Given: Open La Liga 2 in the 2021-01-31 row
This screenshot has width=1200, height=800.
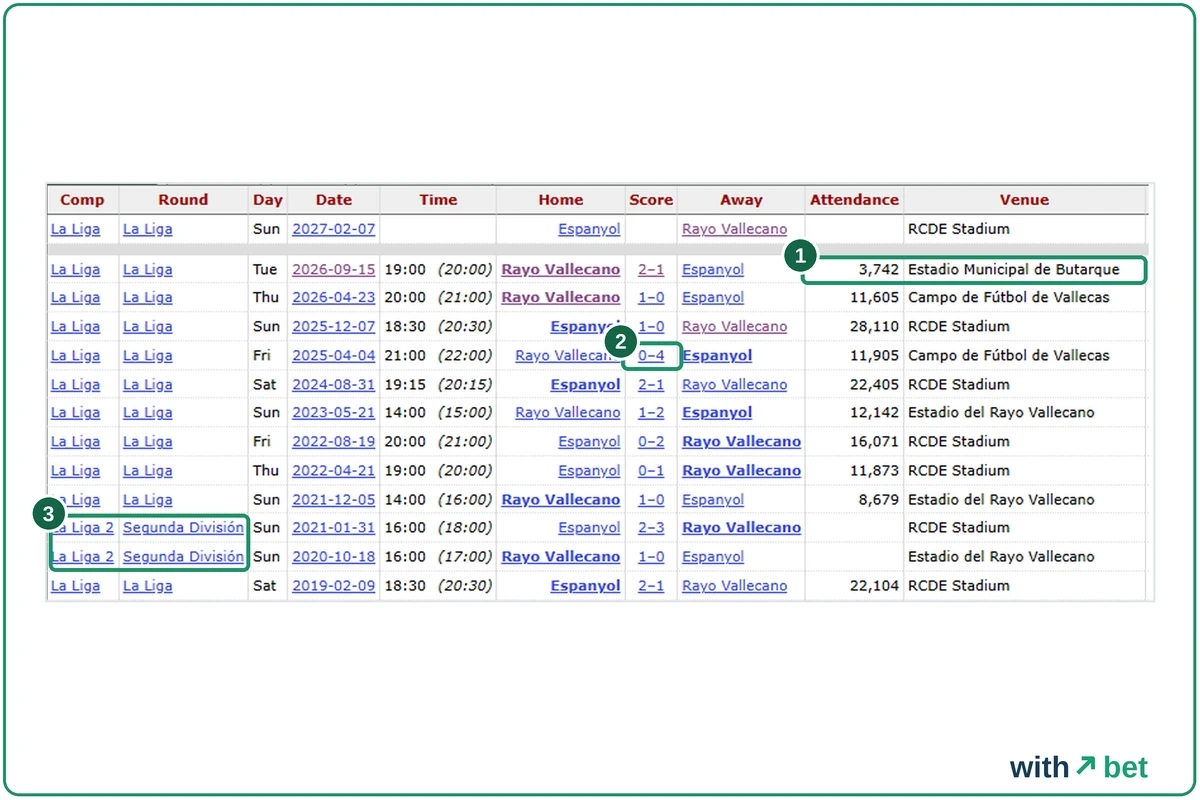Looking at the screenshot, I should 82,527.
